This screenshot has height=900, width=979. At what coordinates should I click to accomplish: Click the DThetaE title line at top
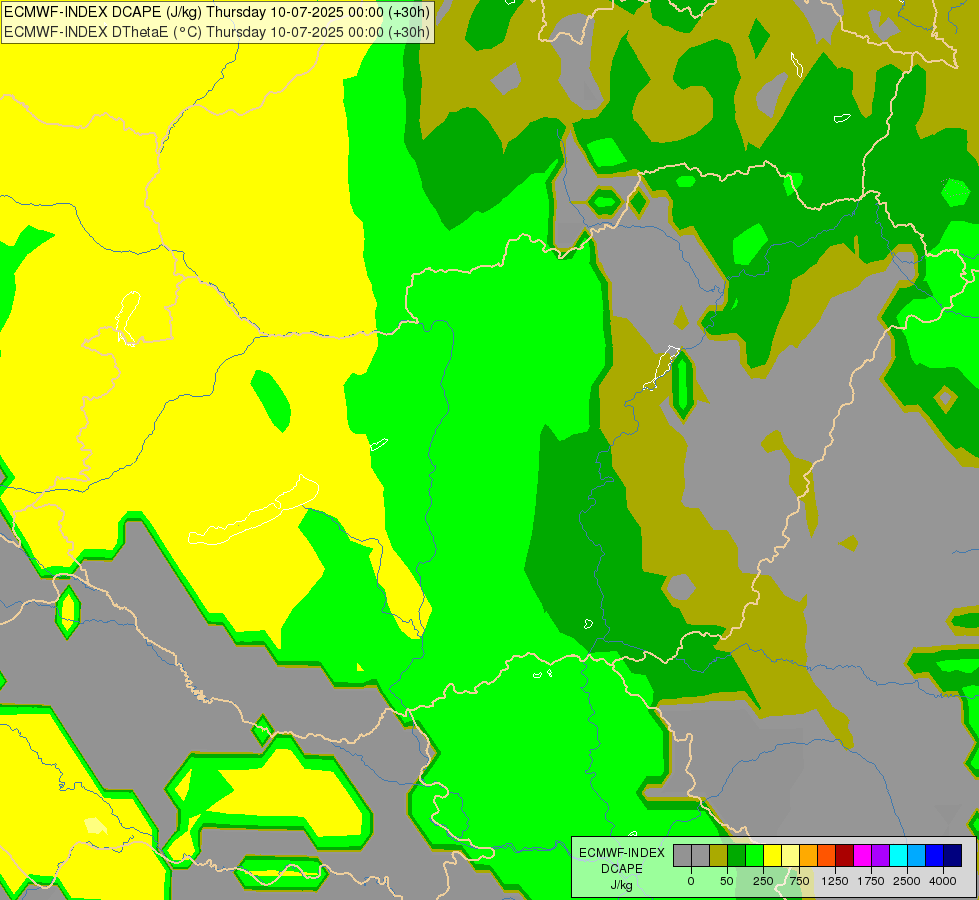[x=217, y=32]
